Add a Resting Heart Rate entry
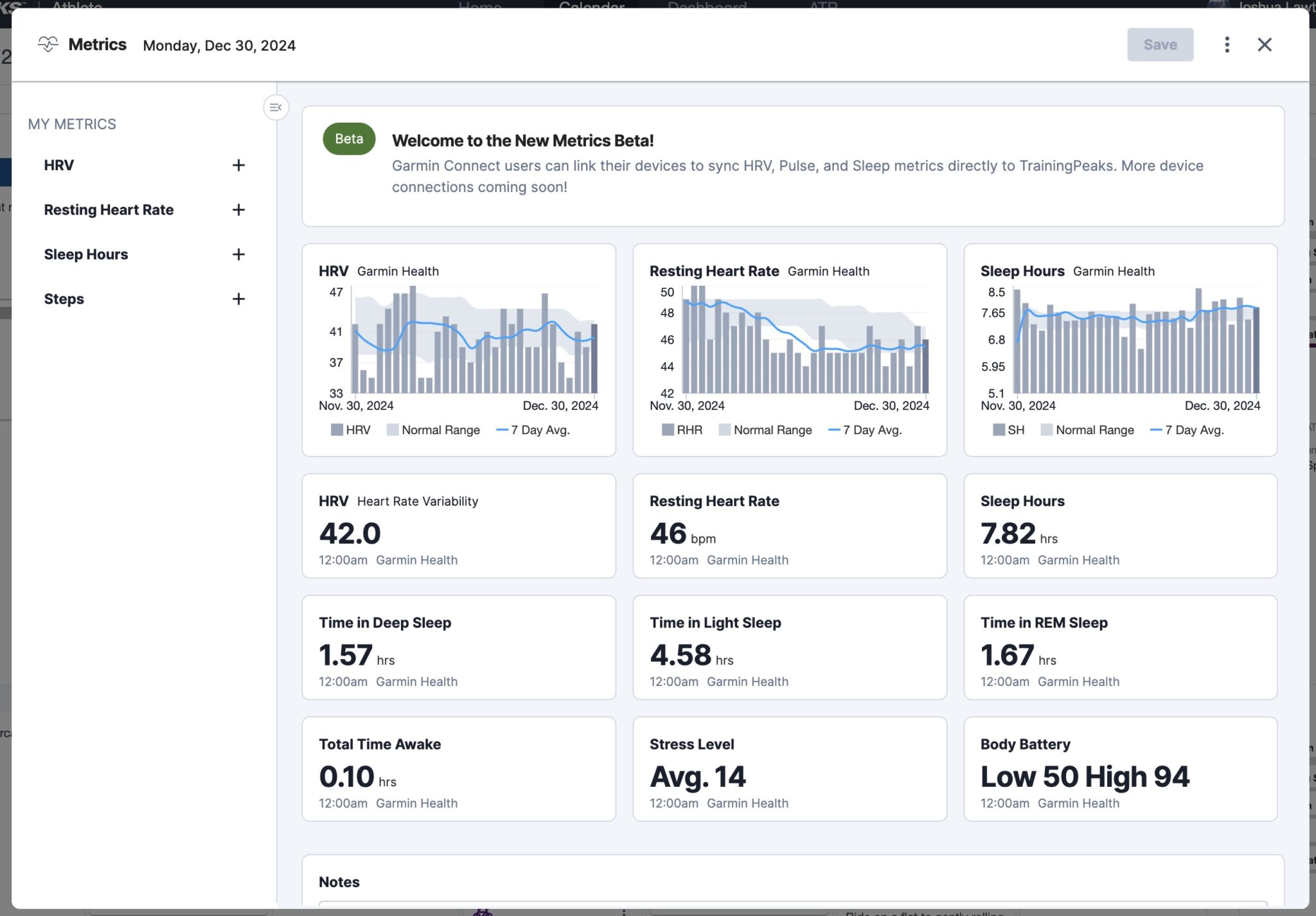Viewport: 1316px width, 916px height. point(238,210)
